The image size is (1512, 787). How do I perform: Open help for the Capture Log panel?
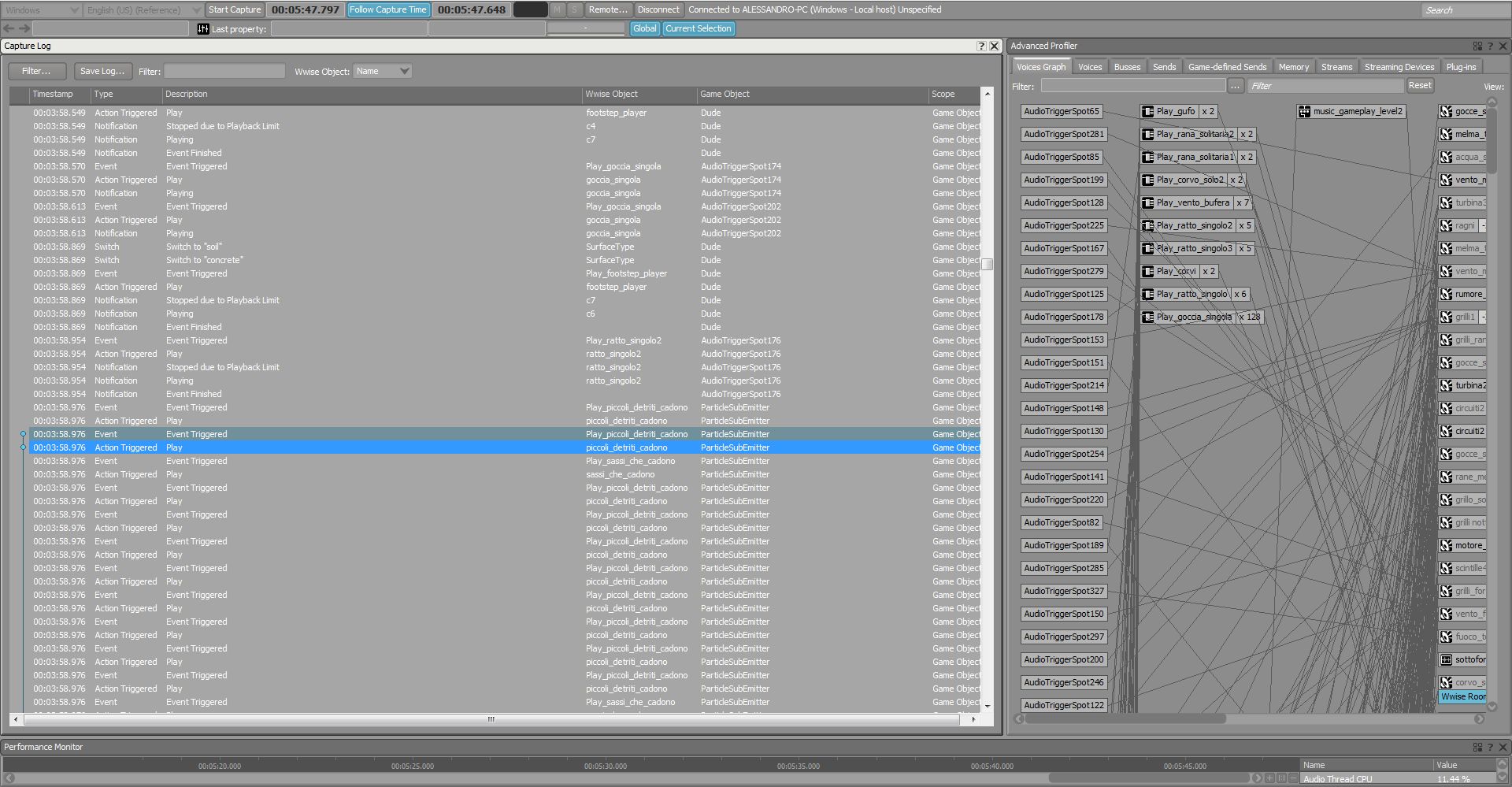981,46
